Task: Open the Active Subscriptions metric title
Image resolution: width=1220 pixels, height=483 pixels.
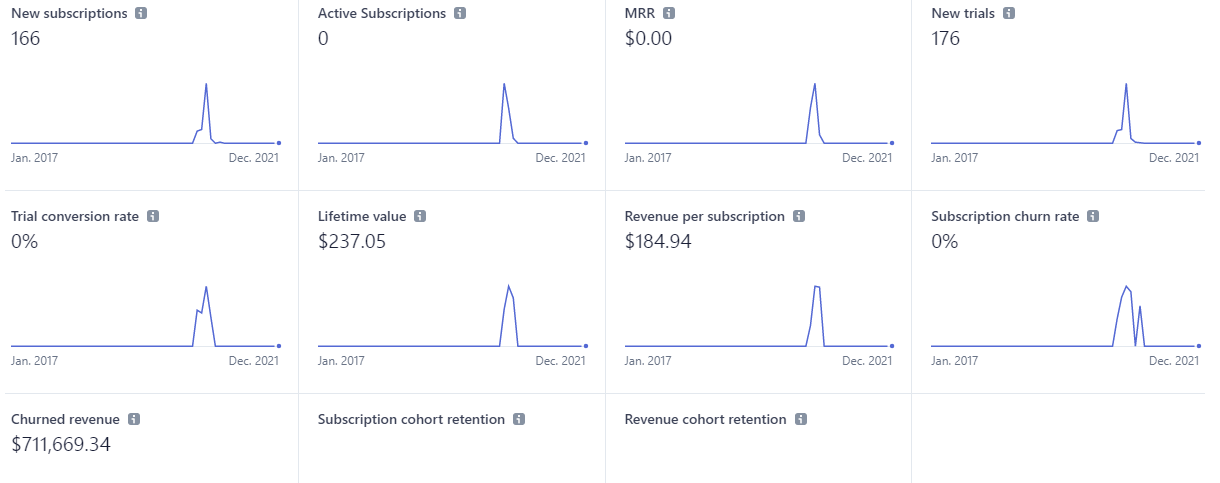Action: click(x=382, y=14)
